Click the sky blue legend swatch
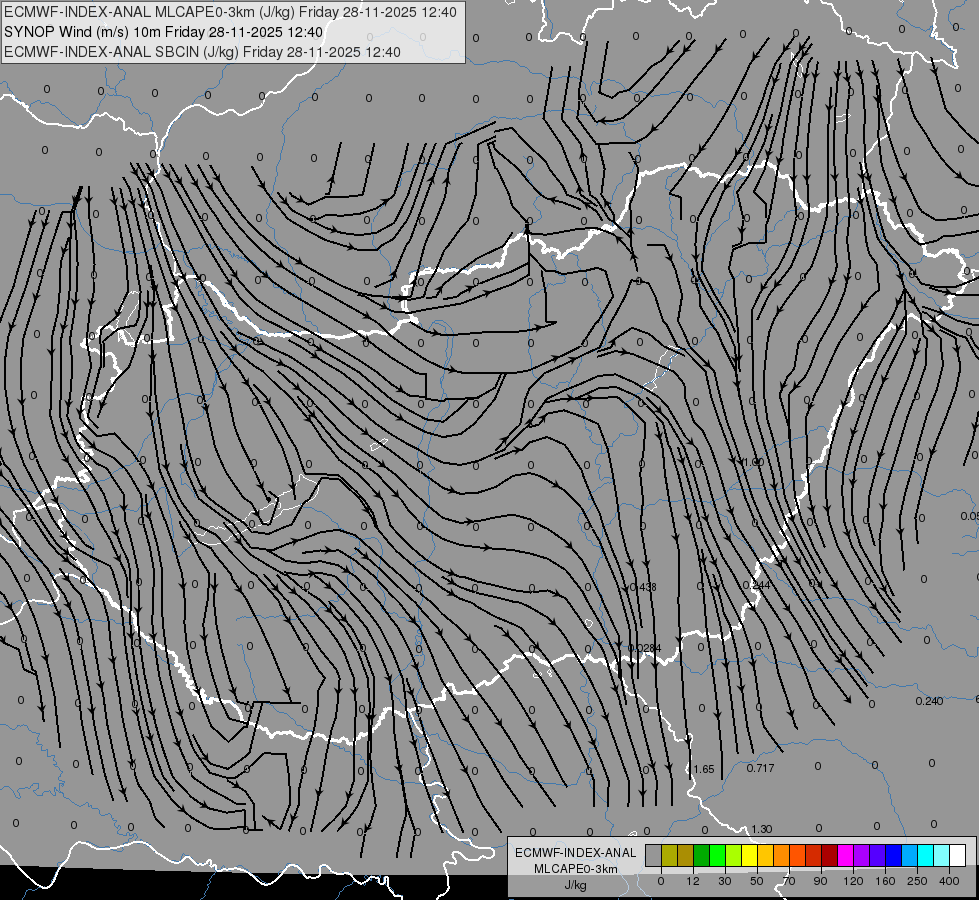This screenshot has height=900, width=979. coord(910,855)
